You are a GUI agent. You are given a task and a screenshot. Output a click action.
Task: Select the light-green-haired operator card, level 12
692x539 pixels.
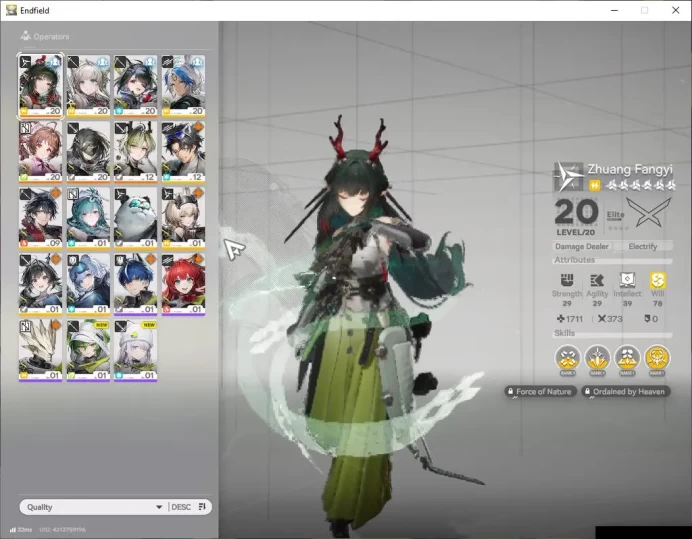coord(135,151)
